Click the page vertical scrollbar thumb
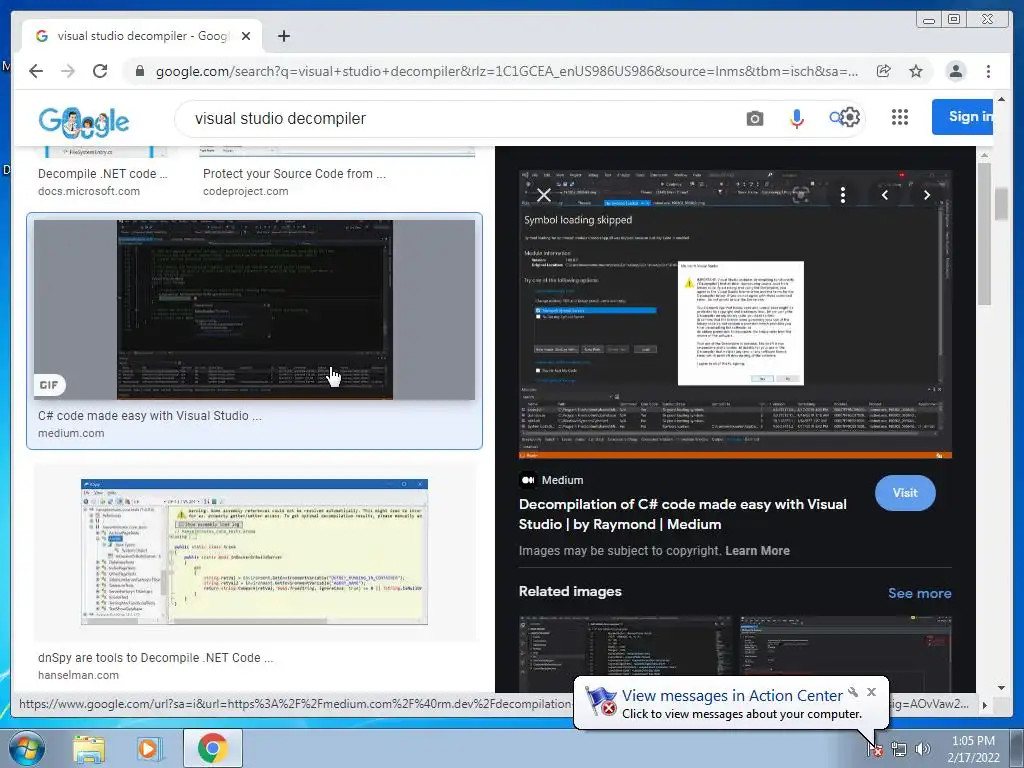This screenshot has width=1024, height=768. click(x=1001, y=203)
